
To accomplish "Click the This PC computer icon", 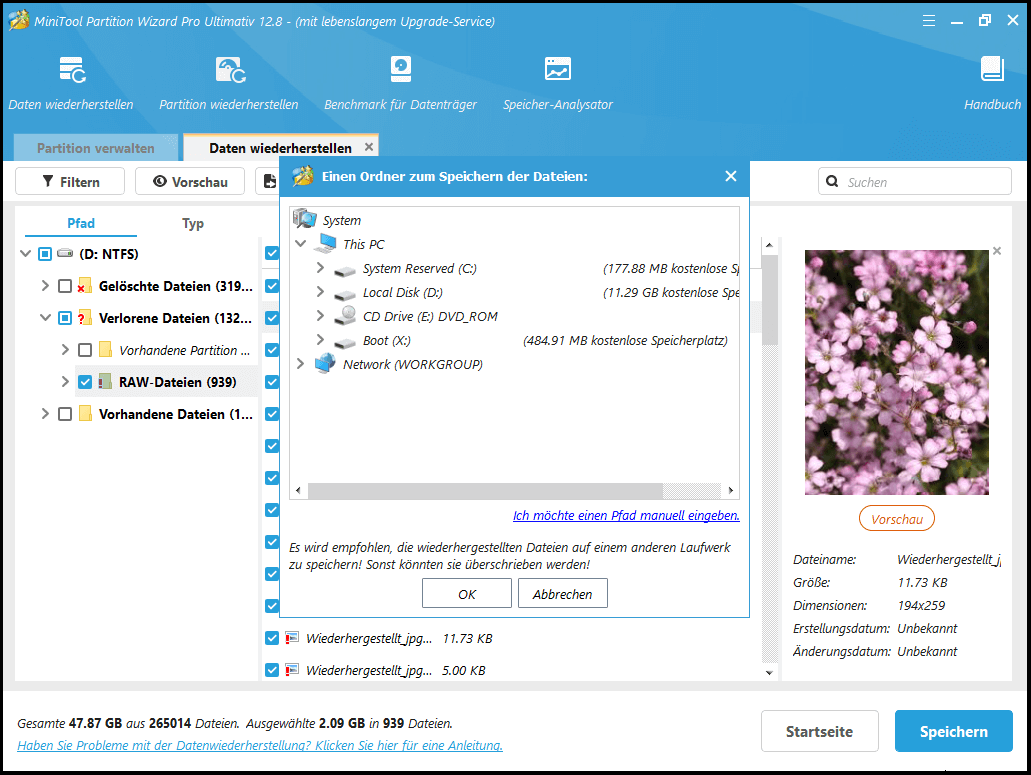I will pos(325,243).
